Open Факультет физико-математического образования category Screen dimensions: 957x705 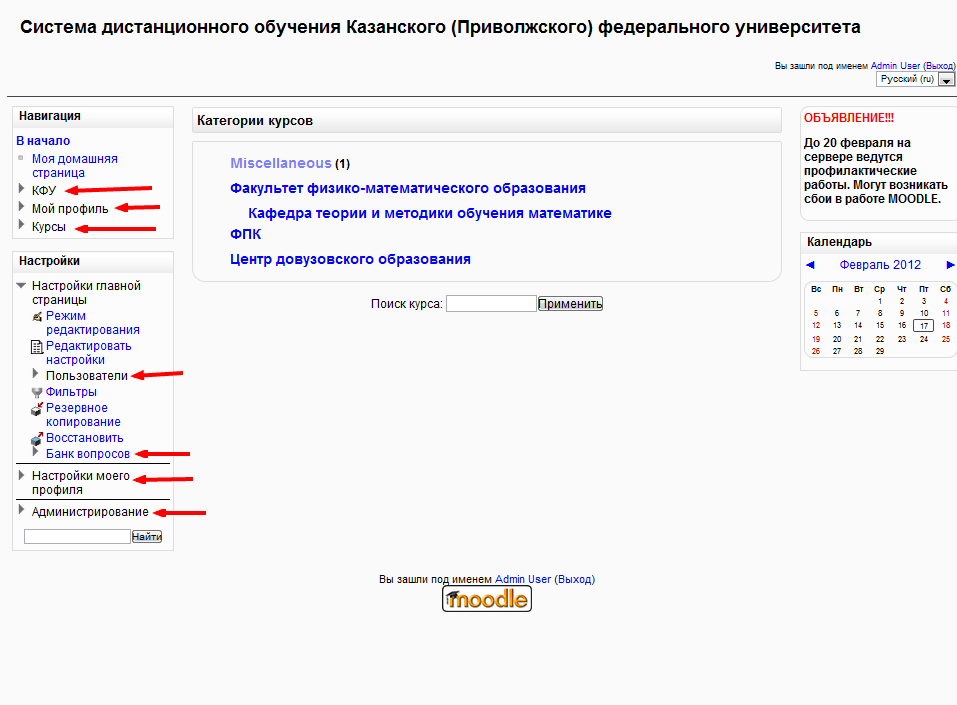click(x=408, y=189)
